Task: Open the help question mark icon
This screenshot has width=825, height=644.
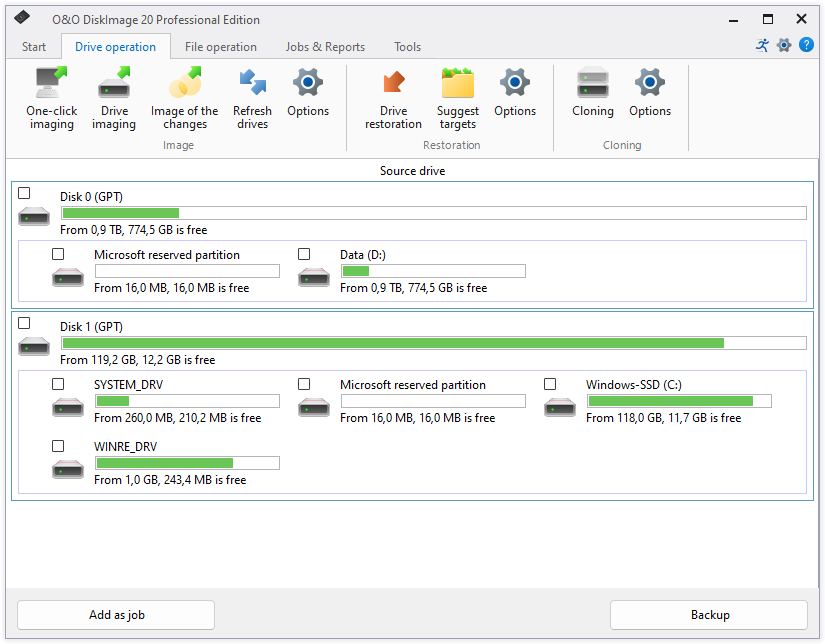Action: (x=806, y=45)
